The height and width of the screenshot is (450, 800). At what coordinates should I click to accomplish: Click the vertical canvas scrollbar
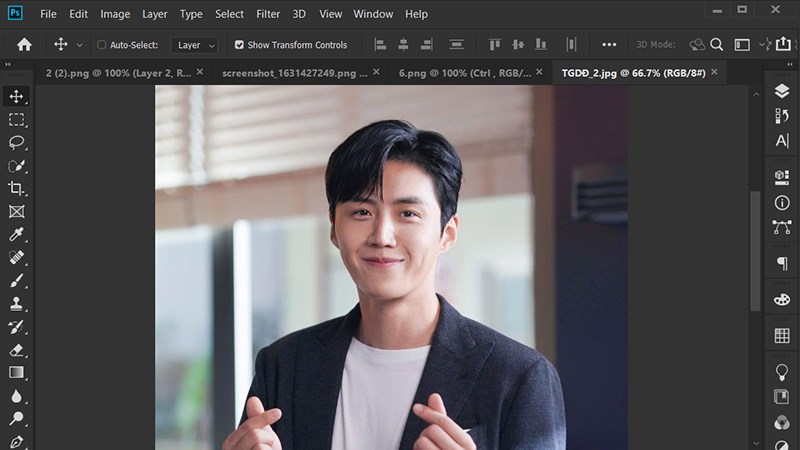[755, 250]
